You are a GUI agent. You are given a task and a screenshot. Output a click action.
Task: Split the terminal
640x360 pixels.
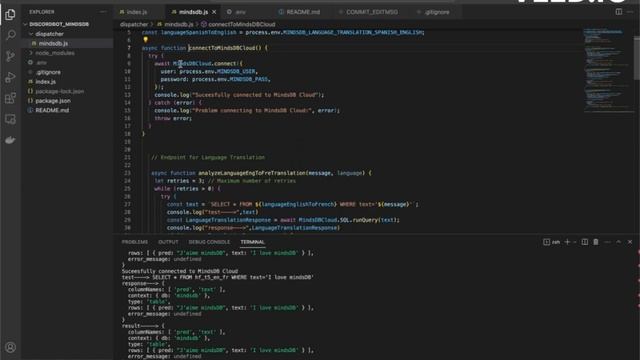pyautogui.click(x=584, y=242)
